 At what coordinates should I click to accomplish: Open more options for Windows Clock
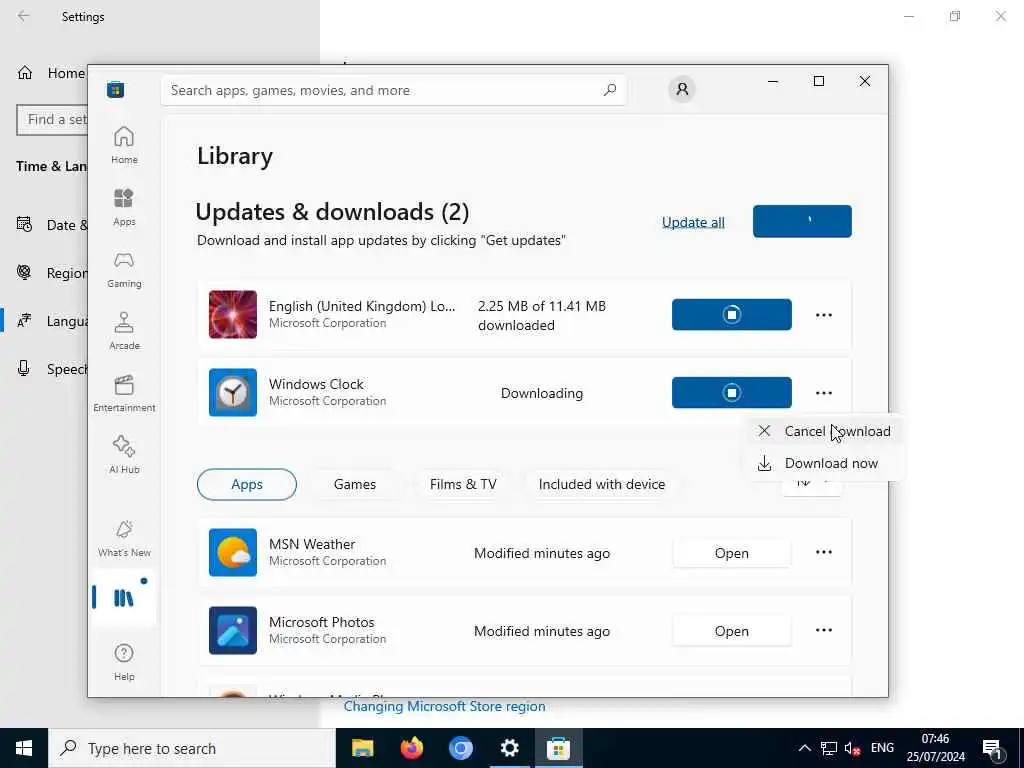pos(824,393)
